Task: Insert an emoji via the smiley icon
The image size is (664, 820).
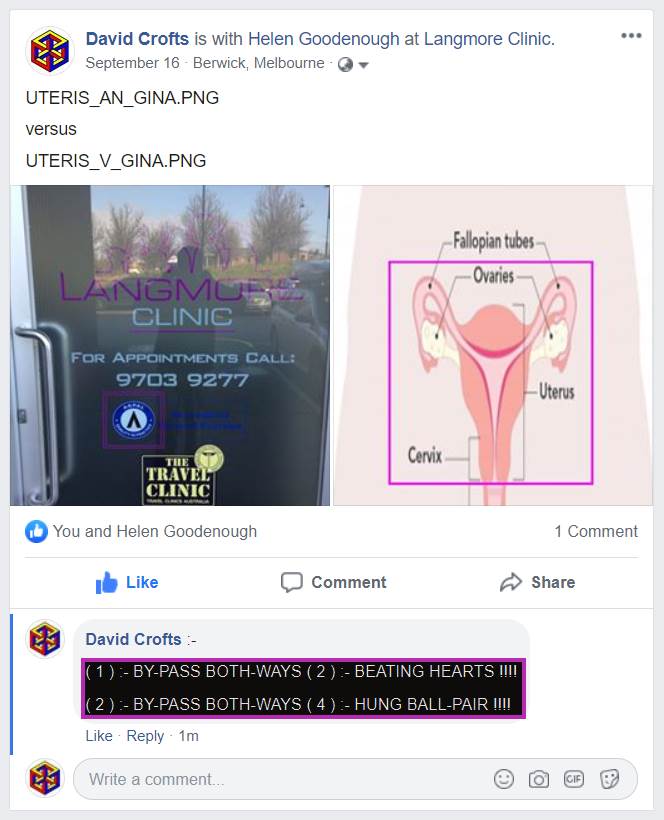Action: (504, 779)
